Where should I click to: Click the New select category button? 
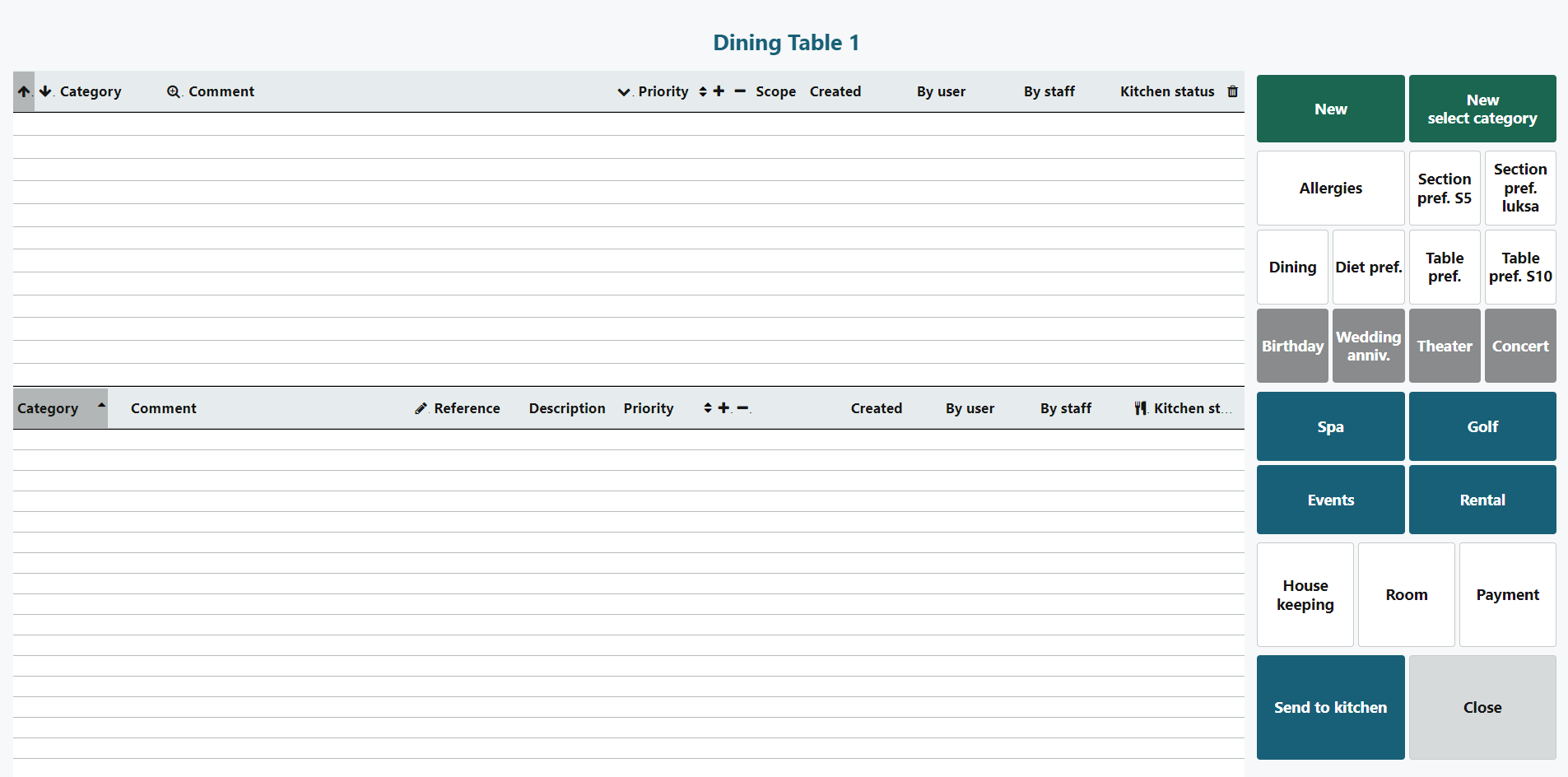[1482, 109]
